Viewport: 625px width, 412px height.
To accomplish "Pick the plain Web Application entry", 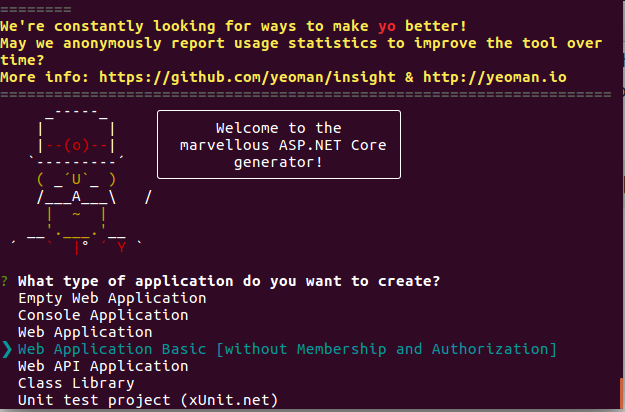I will click(85, 332).
